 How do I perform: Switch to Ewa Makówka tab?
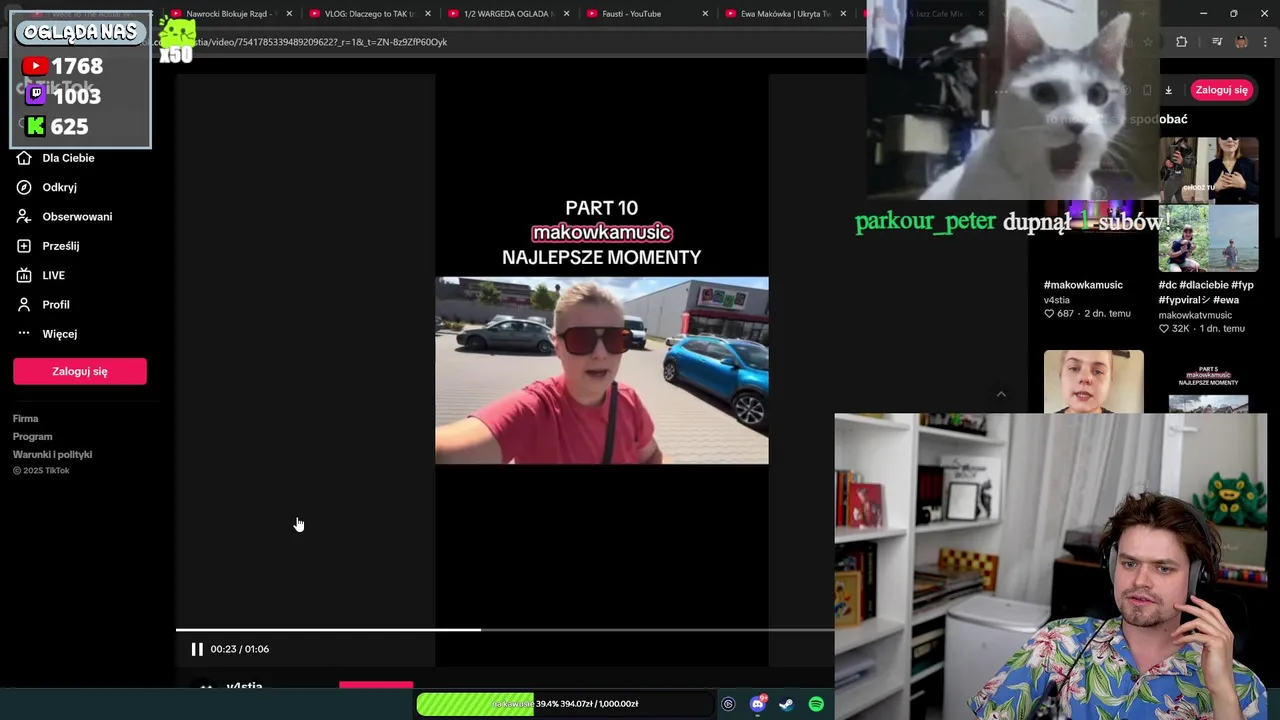pos(785,14)
